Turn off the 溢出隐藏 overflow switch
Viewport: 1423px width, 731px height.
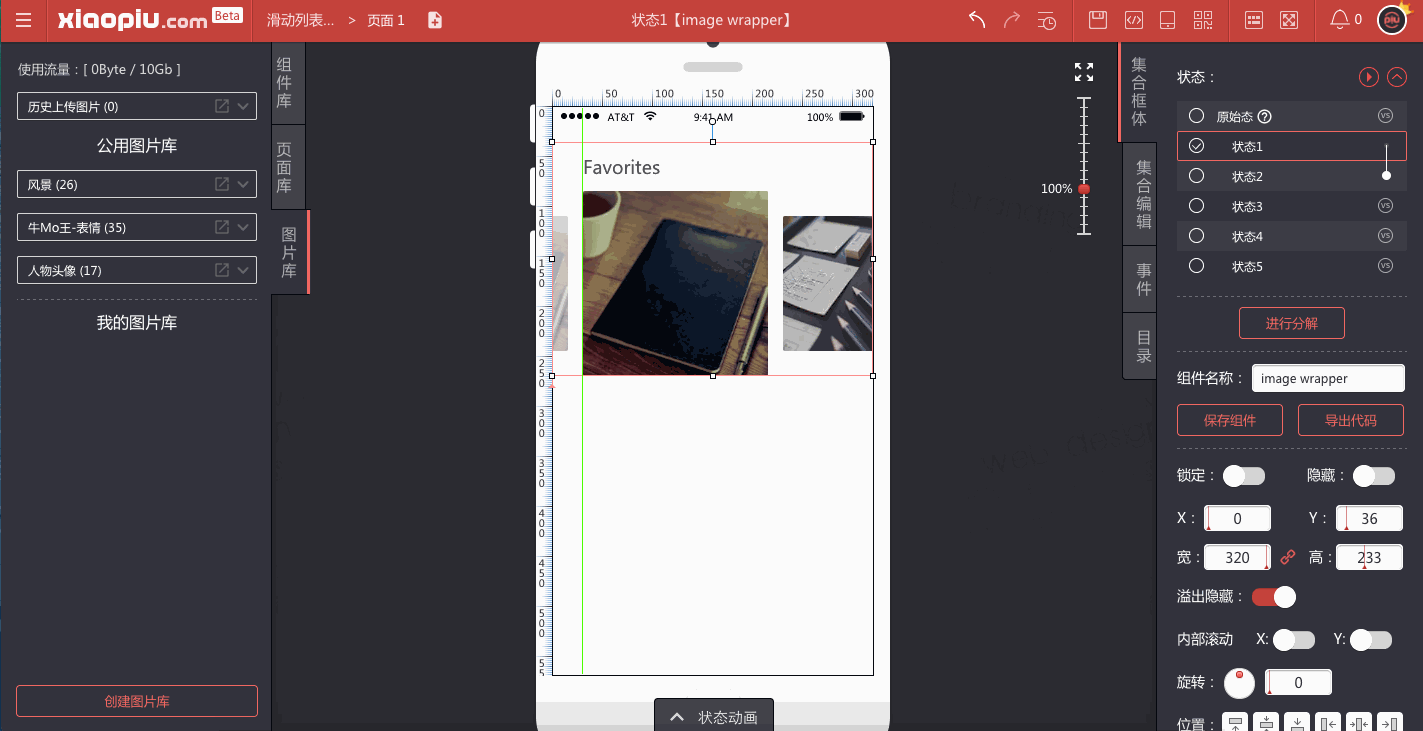coord(1274,597)
